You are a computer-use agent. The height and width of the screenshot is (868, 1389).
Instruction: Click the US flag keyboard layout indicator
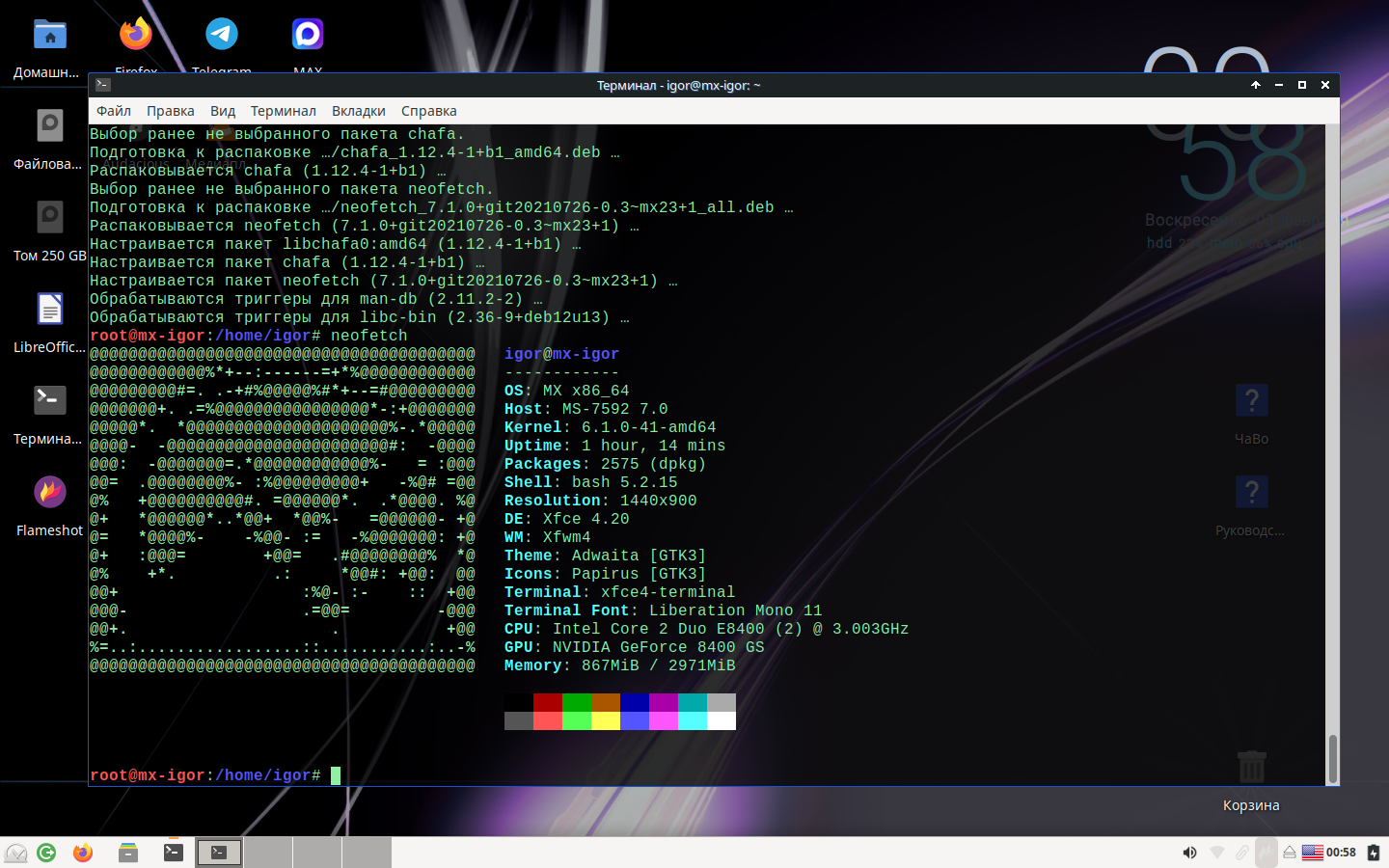click(x=1312, y=853)
